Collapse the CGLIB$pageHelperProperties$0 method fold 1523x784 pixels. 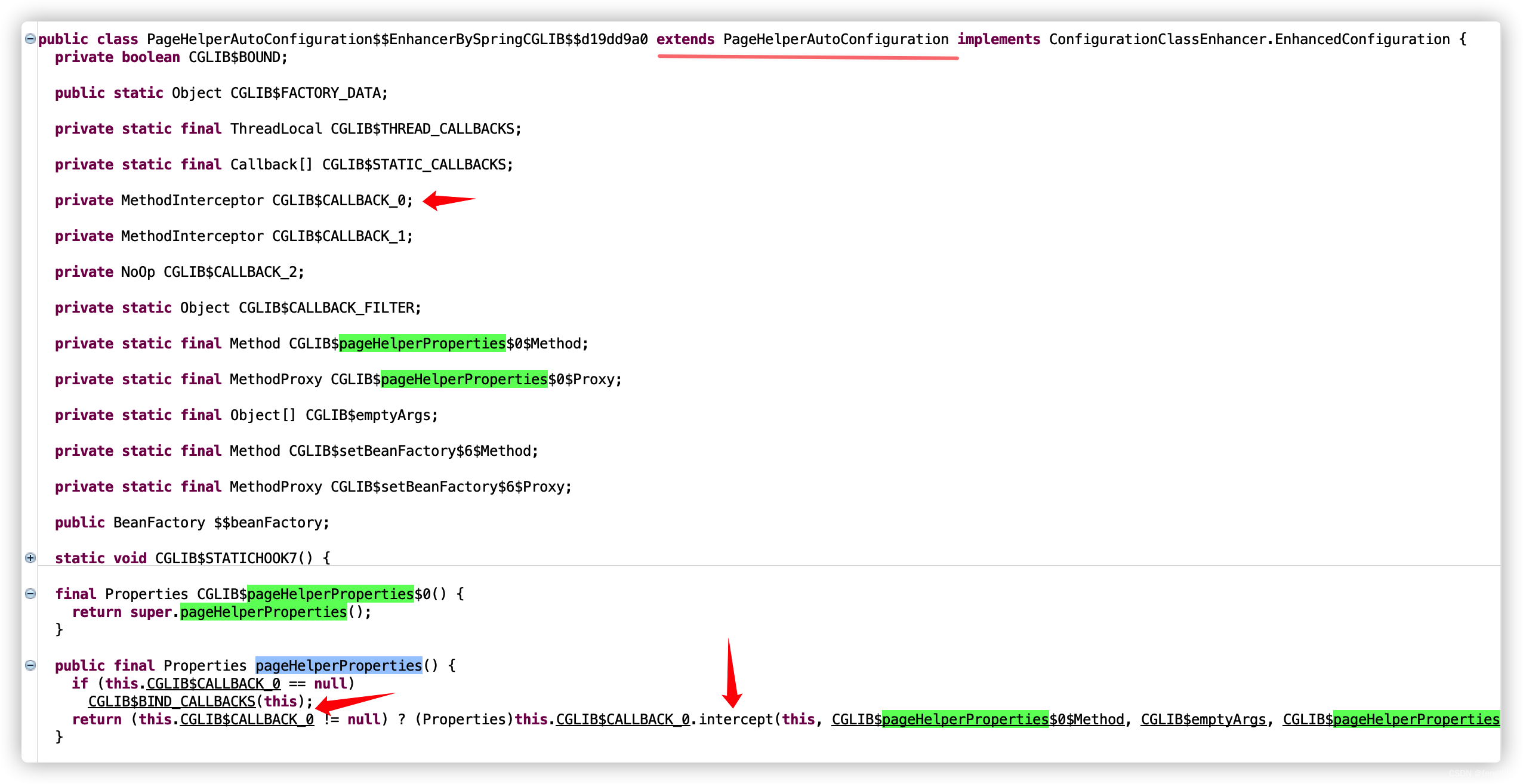(30, 594)
